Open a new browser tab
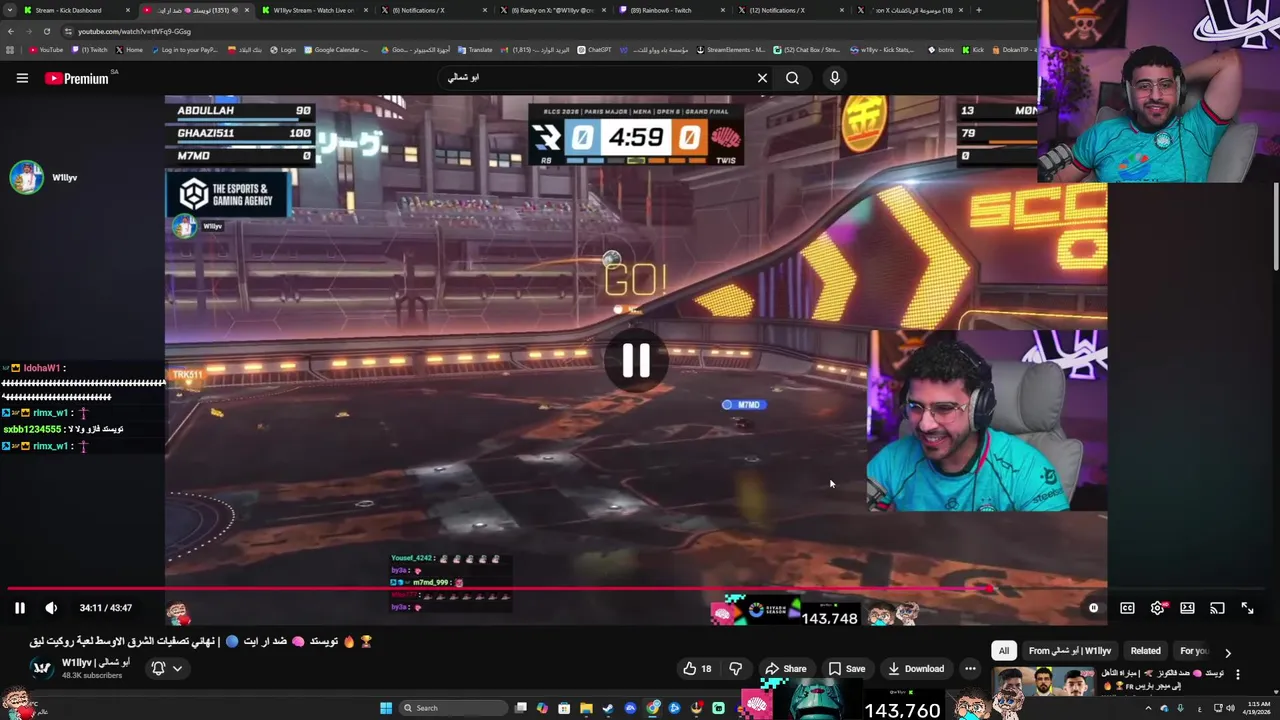1280x720 pixels. point(978,10)
